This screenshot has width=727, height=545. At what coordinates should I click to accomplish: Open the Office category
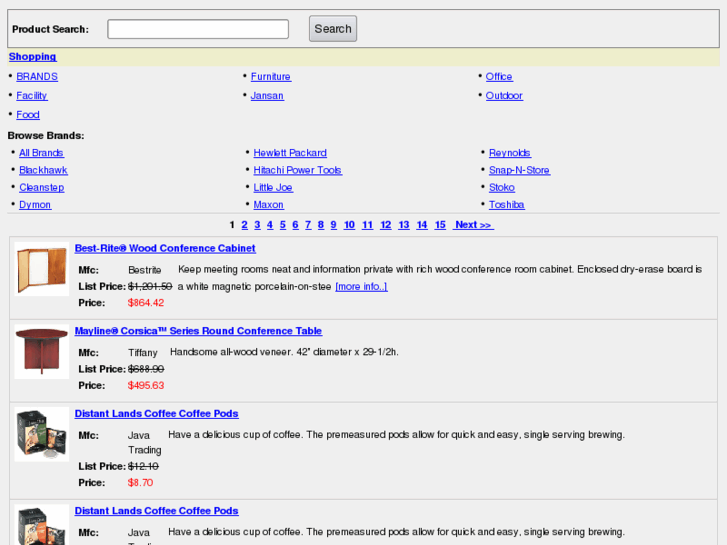point(499,77)
